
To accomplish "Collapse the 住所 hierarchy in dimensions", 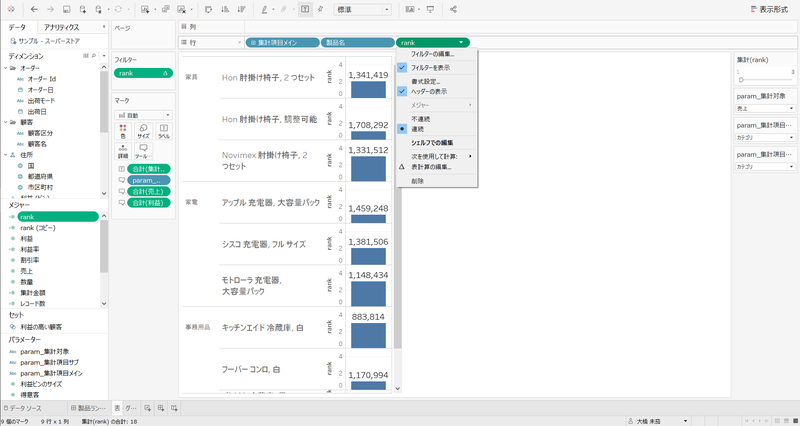I will tap(5, 155).
